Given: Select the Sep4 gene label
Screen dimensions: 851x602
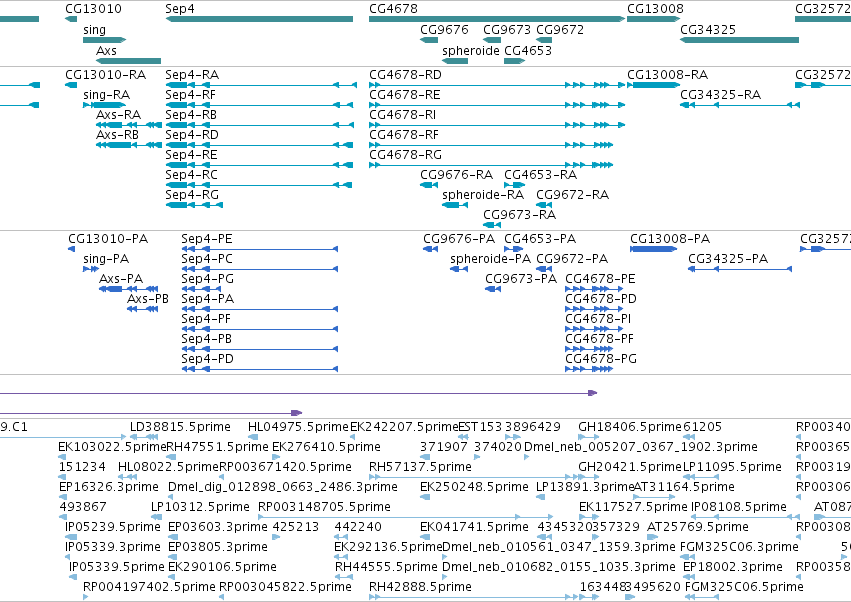Looking at the screenshot, I should click(x=180, y=9).
